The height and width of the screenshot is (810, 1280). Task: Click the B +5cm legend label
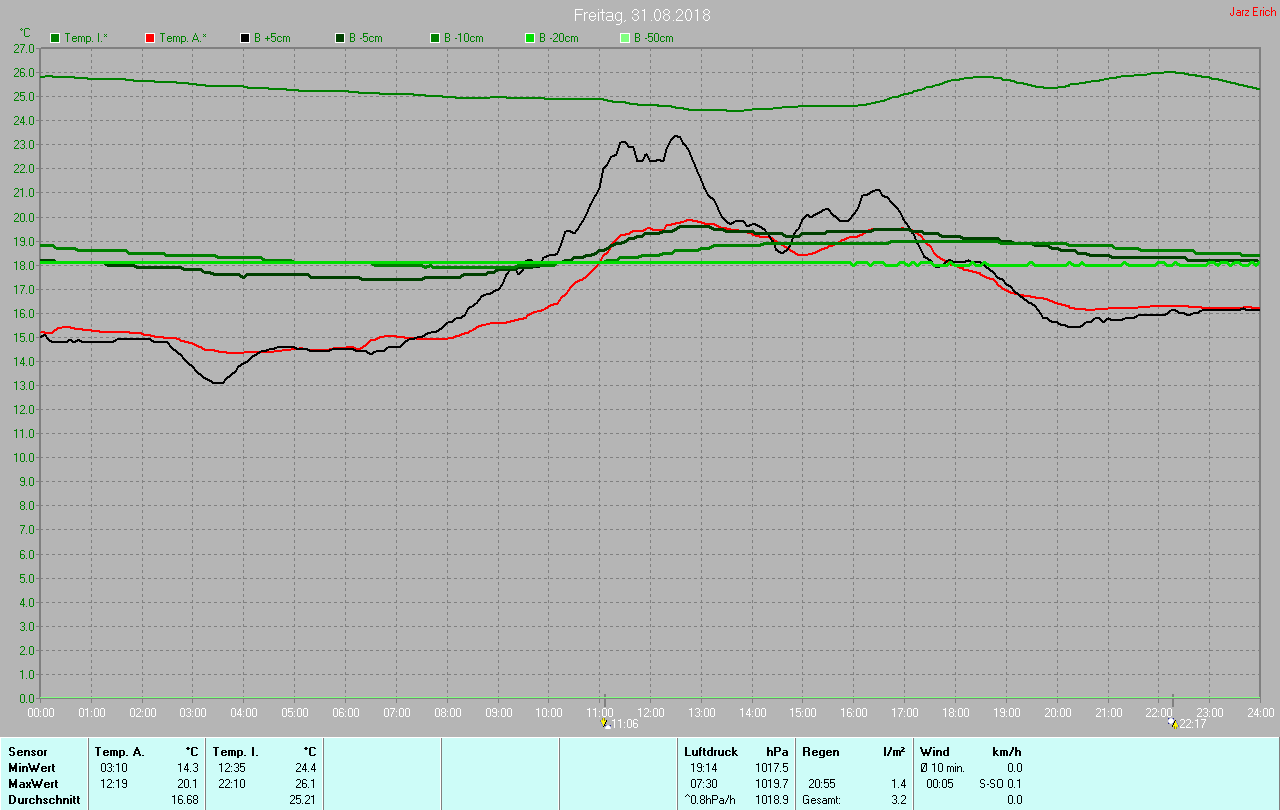coord(272,38)
